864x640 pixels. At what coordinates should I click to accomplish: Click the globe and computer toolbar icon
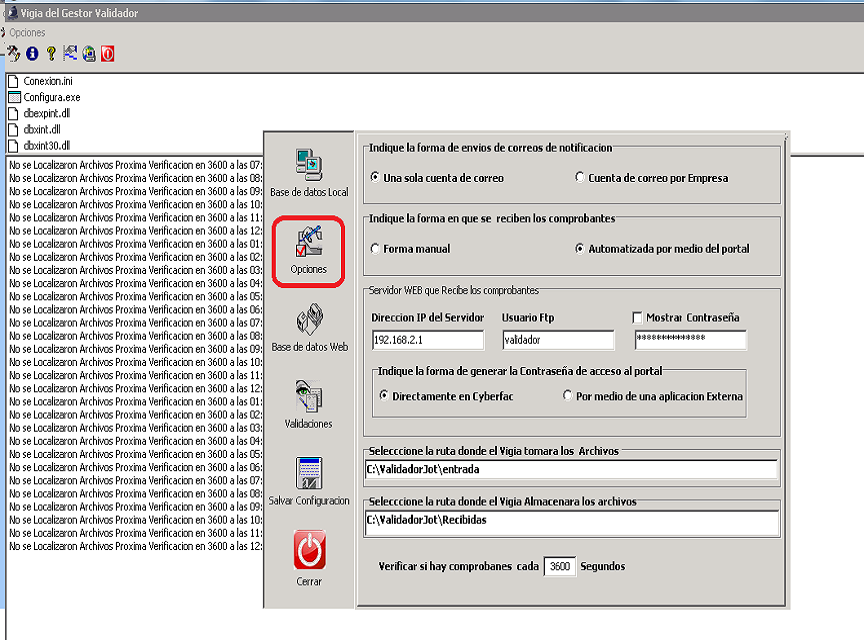[89, 53]
